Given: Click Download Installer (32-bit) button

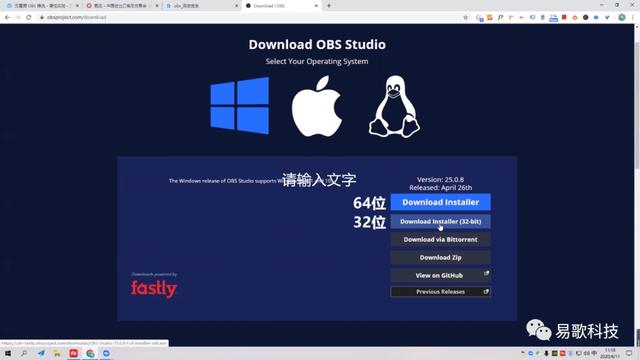Looking at the screenshot, I should tap(440, 221).
